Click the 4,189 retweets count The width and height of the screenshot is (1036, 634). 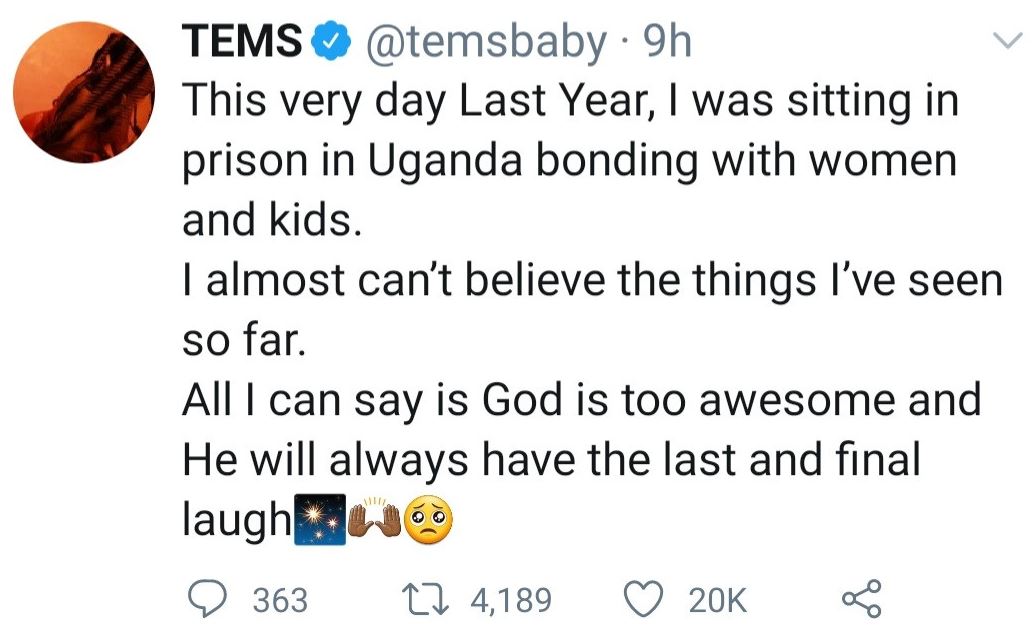tap(510, 600)
